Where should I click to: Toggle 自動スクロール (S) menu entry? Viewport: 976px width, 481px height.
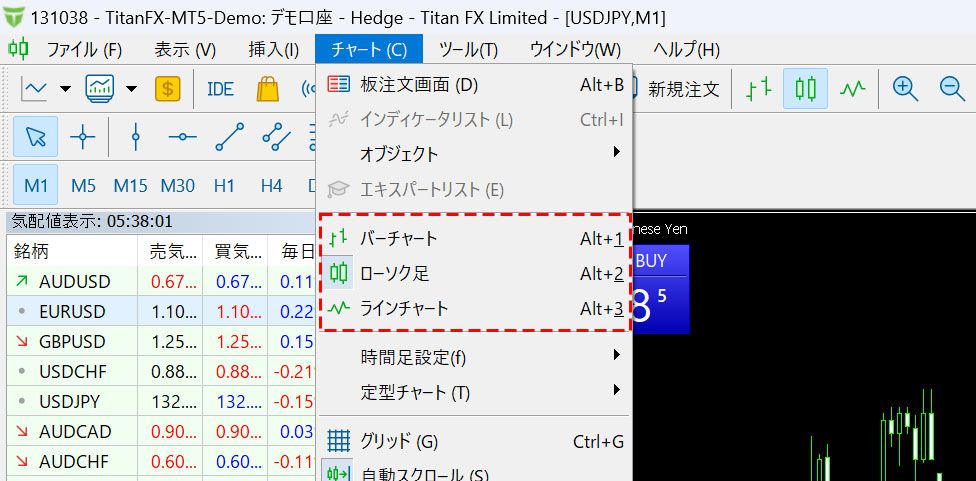476,472
